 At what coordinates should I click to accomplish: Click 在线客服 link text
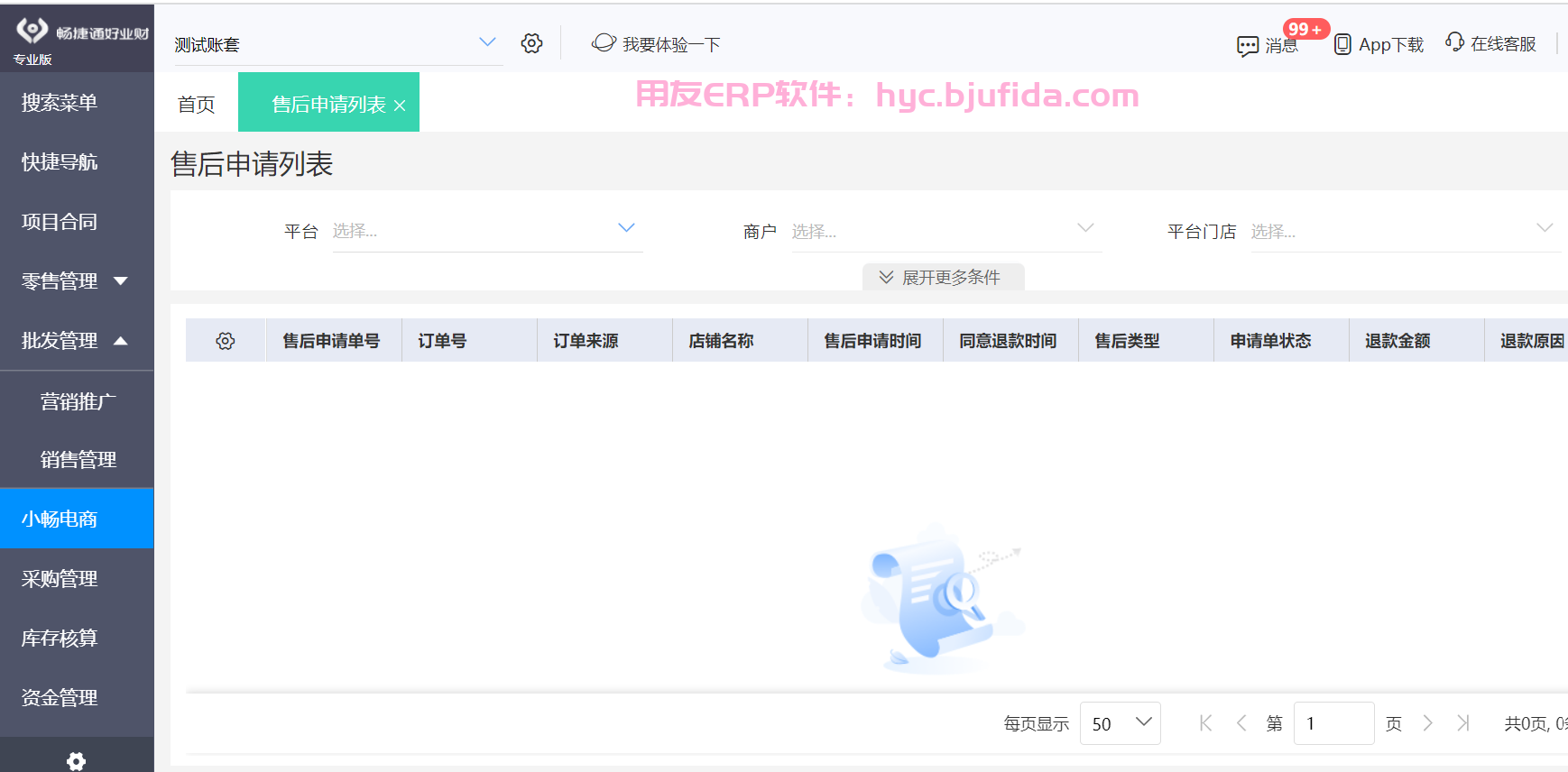pos(1503,43)
